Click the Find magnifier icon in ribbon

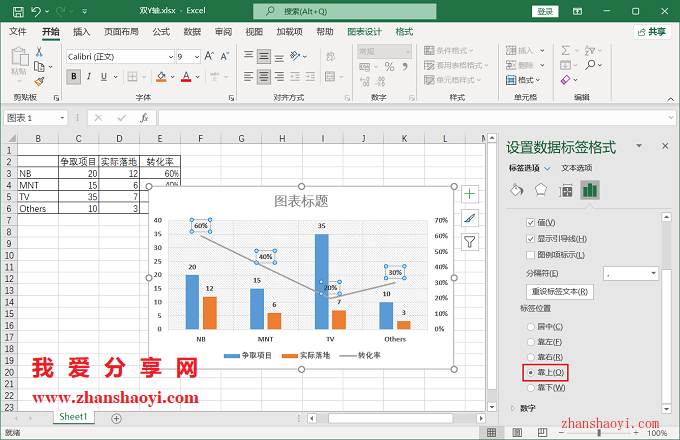click(590, 65)
